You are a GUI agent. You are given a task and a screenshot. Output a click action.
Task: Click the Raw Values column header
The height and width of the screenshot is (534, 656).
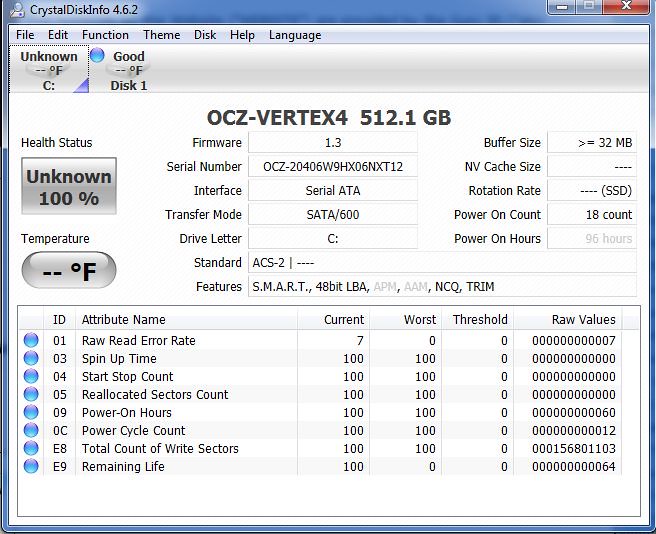click(x=568, y=319)
